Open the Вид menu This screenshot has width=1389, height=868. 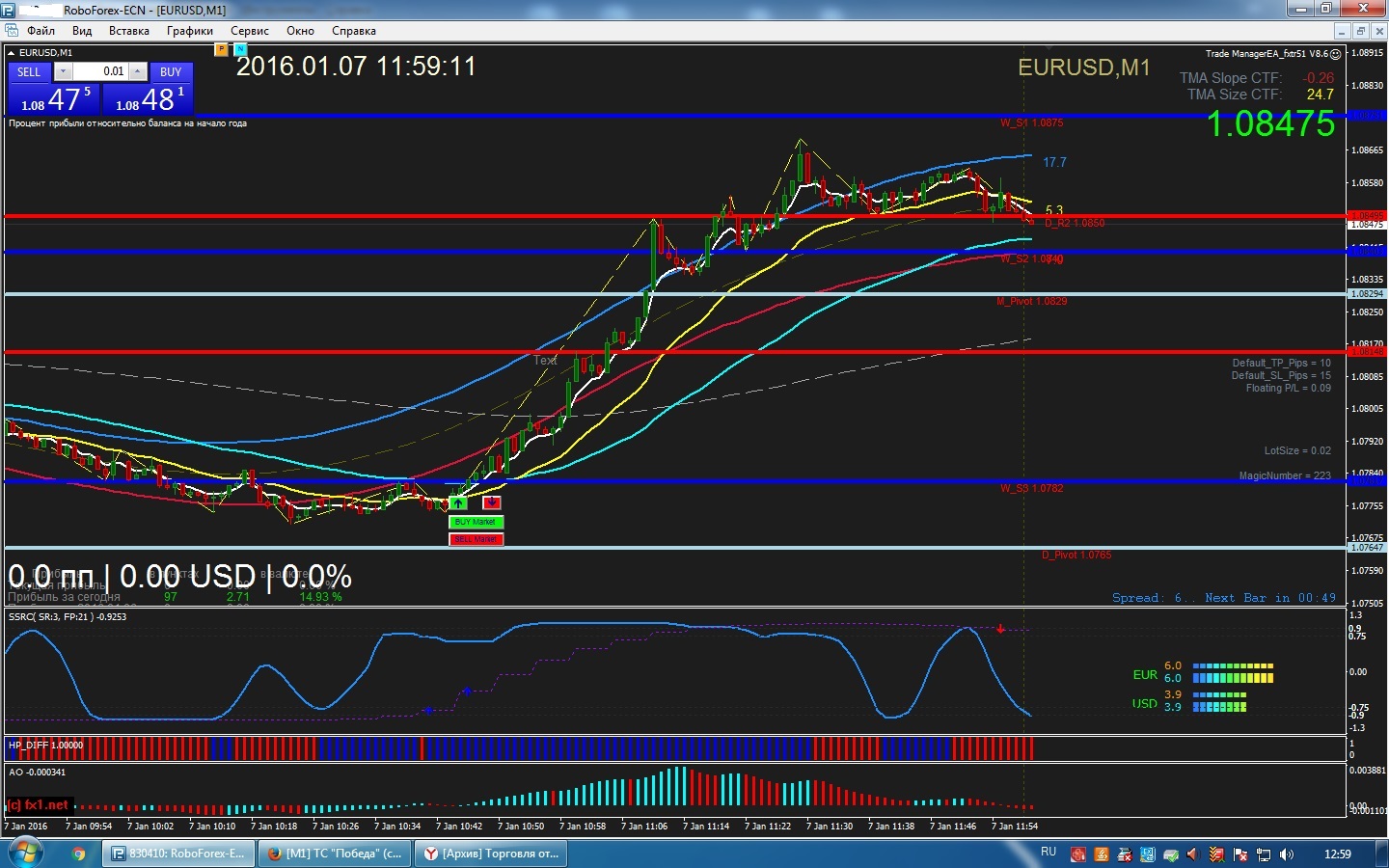(x=82, y=31)
